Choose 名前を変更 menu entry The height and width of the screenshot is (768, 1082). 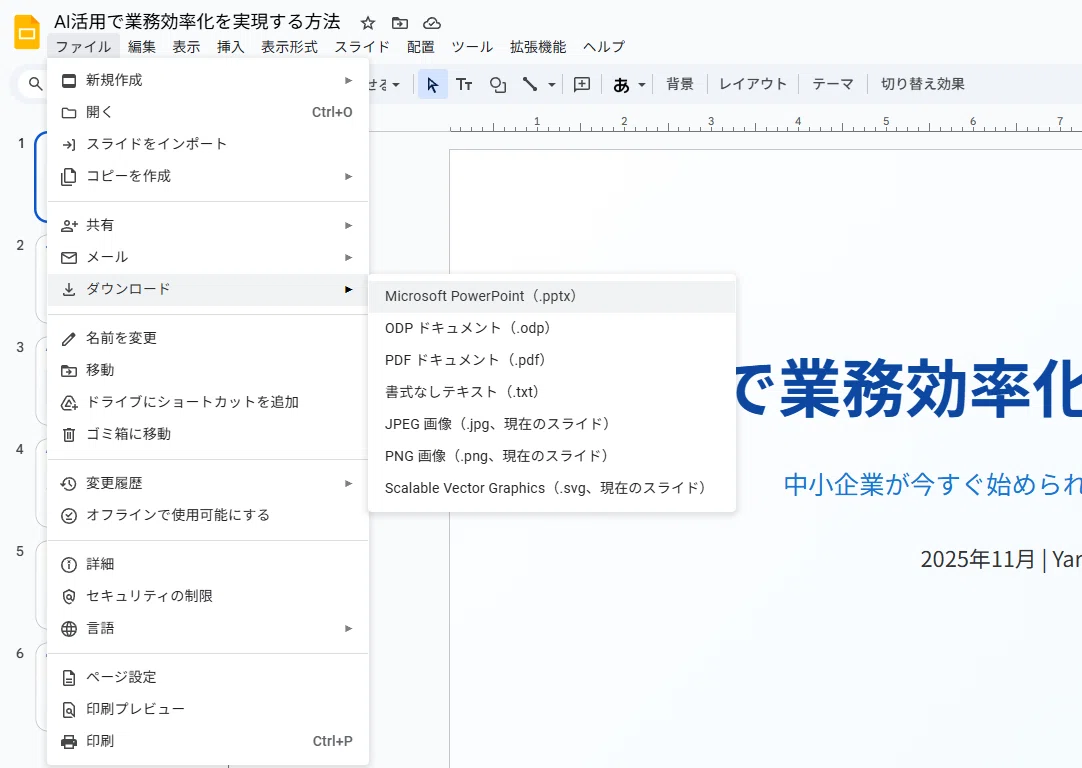(208, 338)
